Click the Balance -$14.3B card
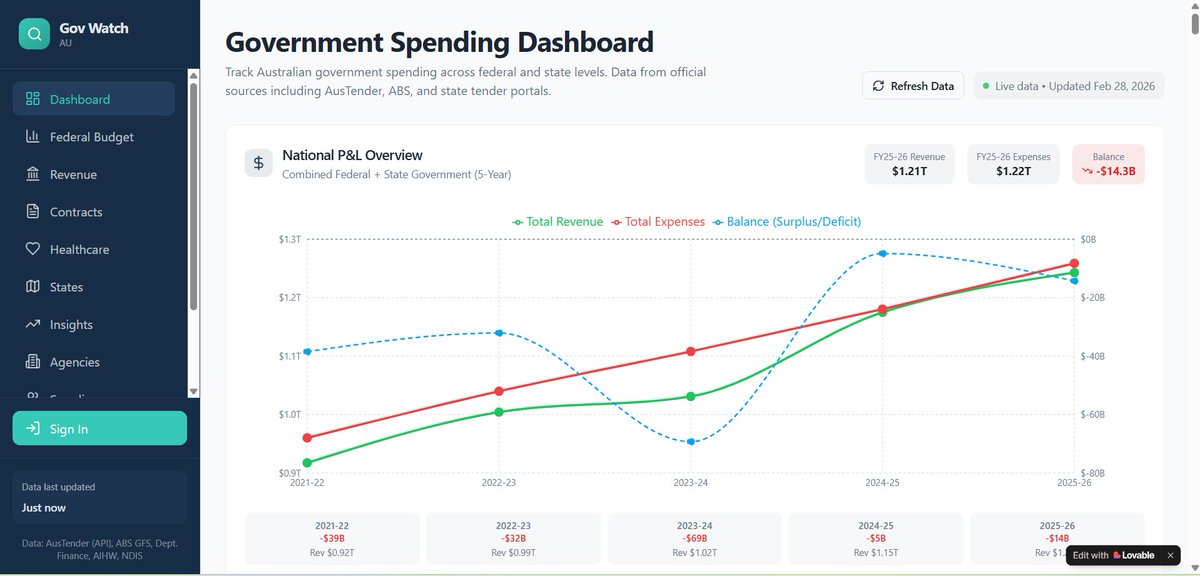1200x576 pixels. (1108, 164)
